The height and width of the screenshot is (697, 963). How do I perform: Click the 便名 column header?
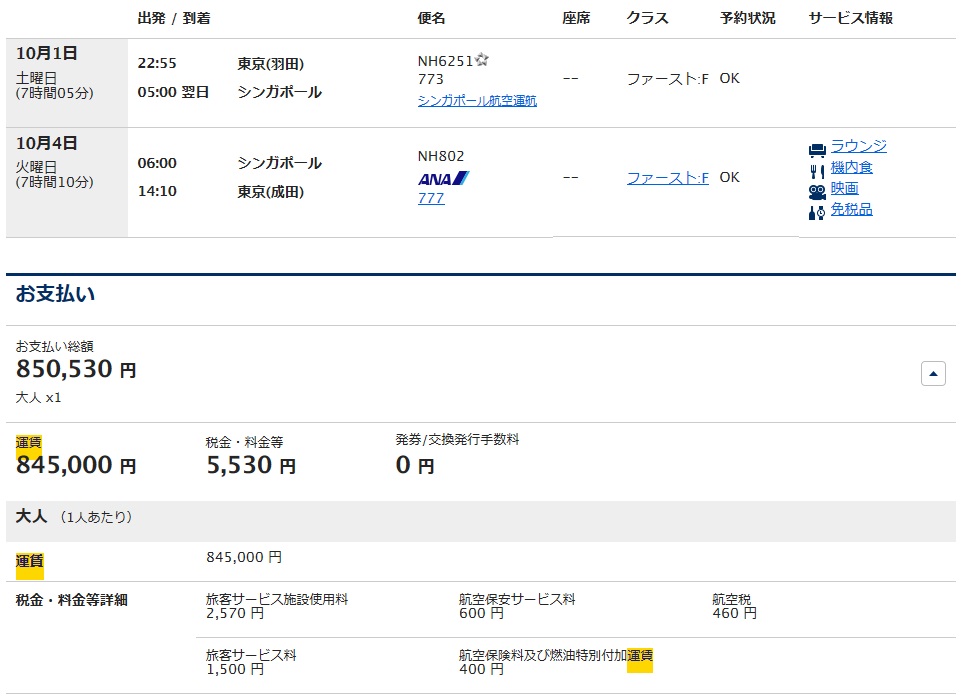(x=431, y=18)
